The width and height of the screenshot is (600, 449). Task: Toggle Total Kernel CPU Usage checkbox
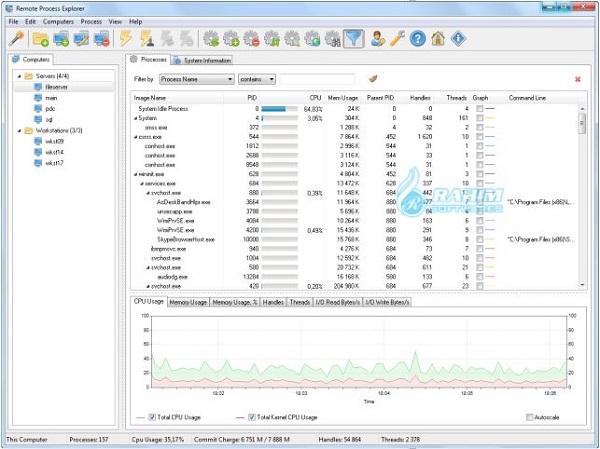point(252,417)
